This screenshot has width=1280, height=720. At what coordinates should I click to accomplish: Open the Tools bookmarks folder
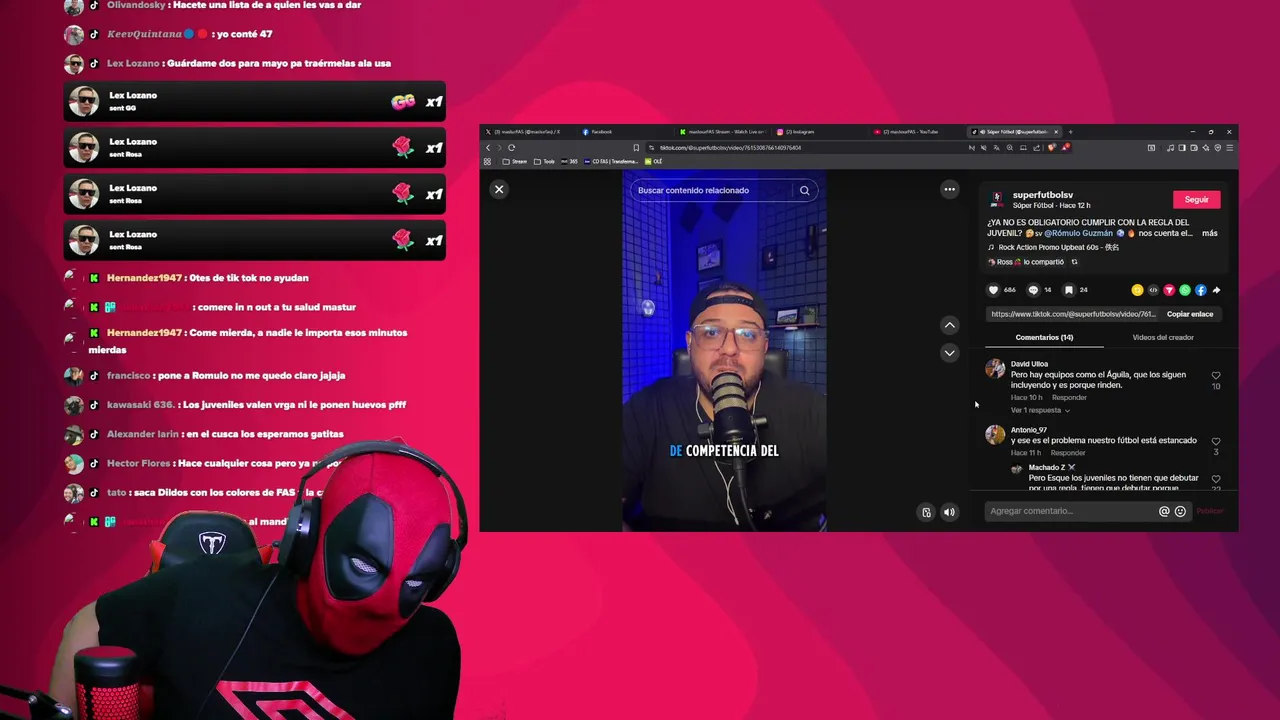[544, 162]
